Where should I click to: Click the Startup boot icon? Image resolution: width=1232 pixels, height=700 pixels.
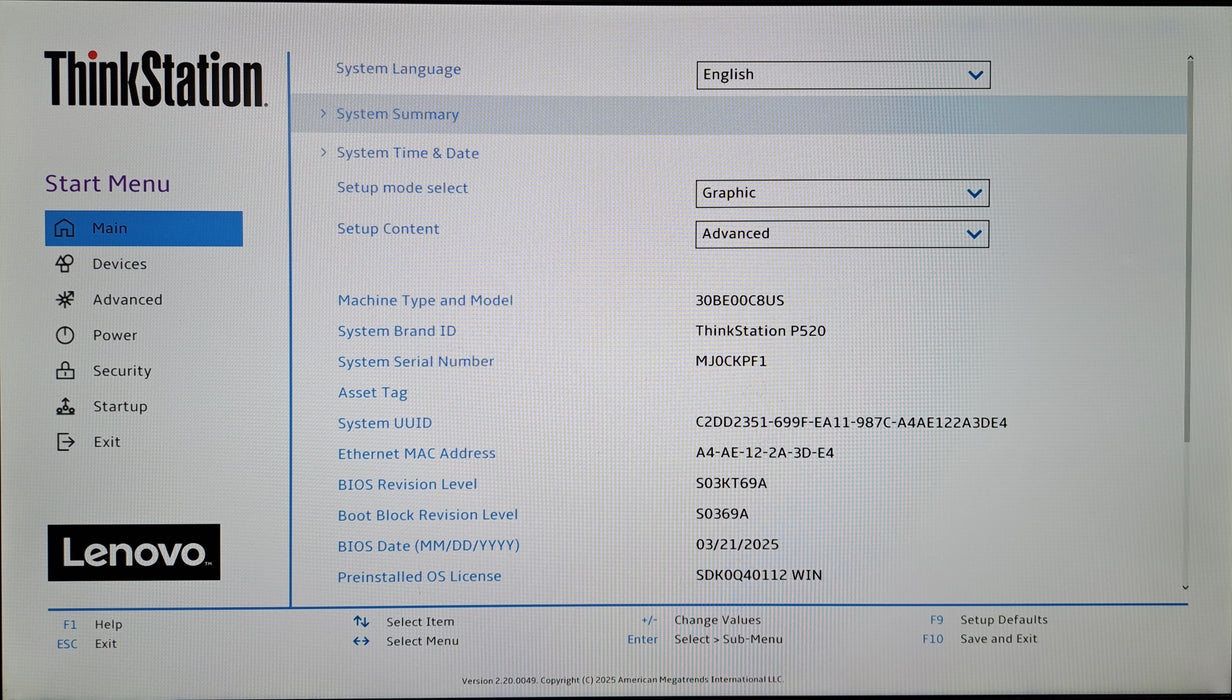pos(64,406)
